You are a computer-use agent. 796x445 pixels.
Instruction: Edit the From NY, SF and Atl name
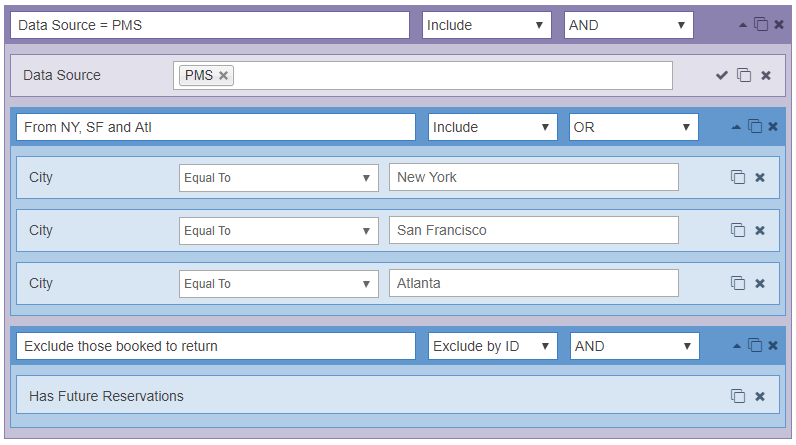pyautogui.click(x=216, y=127)
